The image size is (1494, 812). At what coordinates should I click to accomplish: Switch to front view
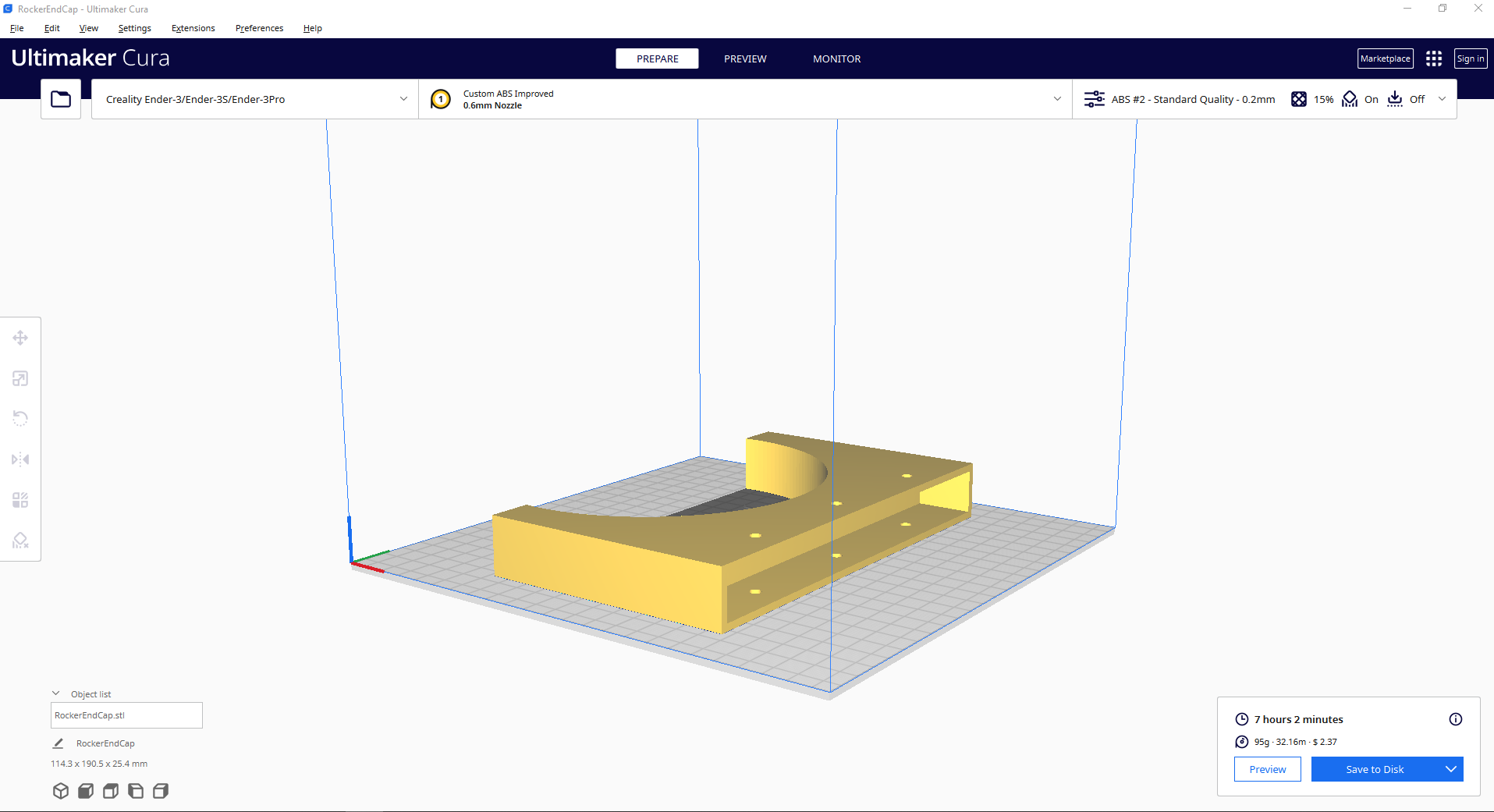tap(86, 791)
